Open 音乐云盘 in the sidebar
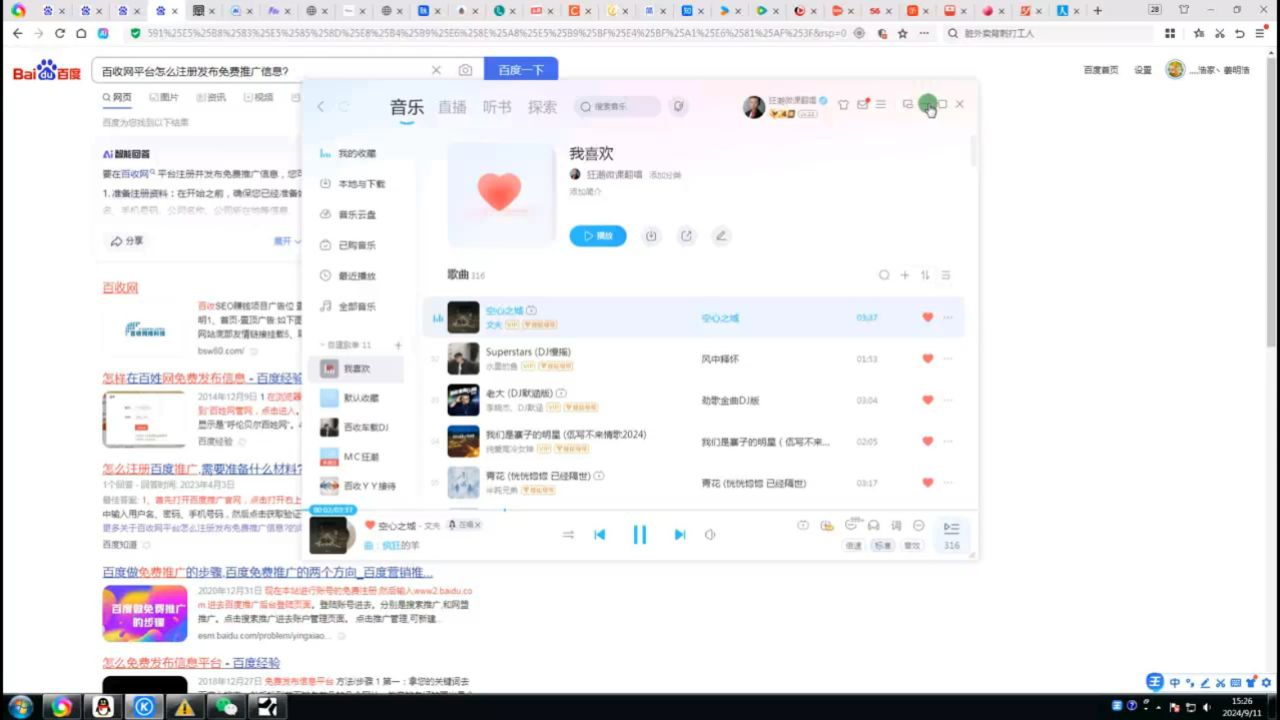The image size is (1280, 720). tap(357, 215)
